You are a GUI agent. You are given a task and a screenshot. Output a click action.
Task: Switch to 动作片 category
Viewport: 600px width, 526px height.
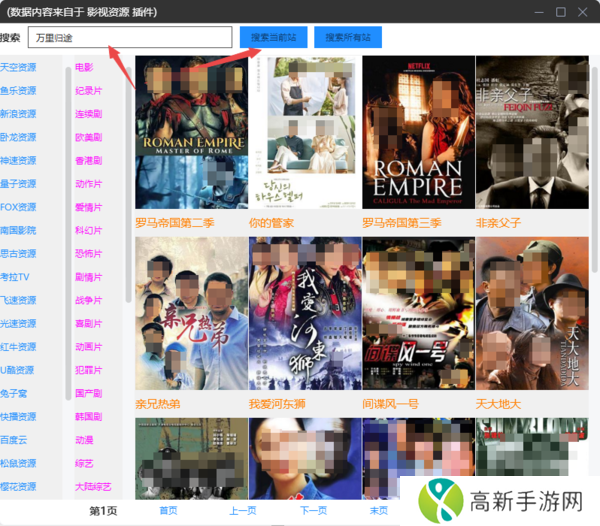pyautogui.click(x=88, y=184)
